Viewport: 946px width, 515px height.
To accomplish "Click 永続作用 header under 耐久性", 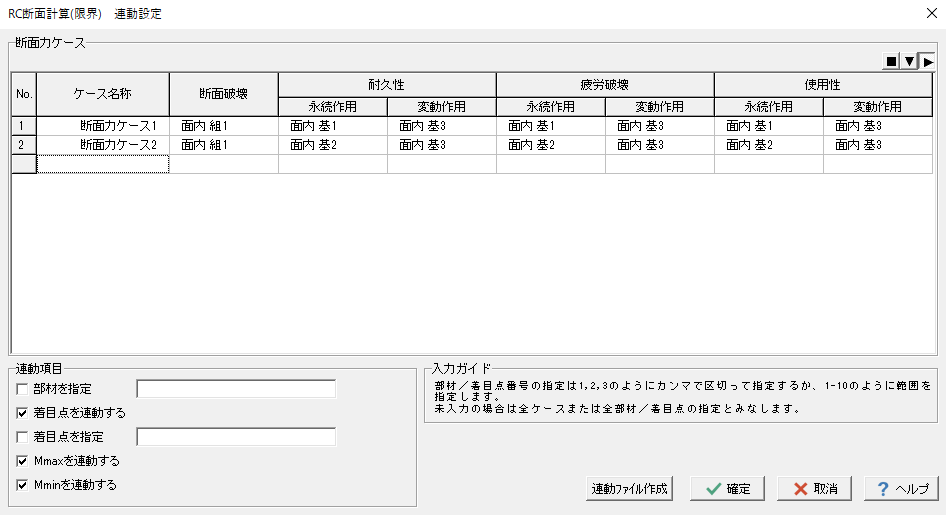I will [333, 107].
